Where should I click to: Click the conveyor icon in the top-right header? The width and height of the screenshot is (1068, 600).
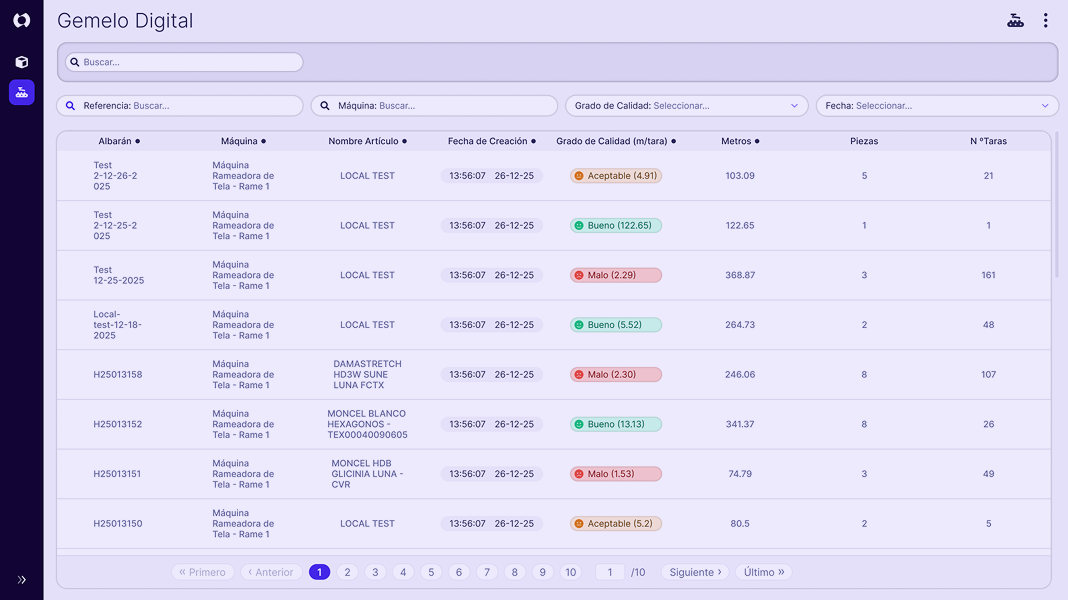1015,20
